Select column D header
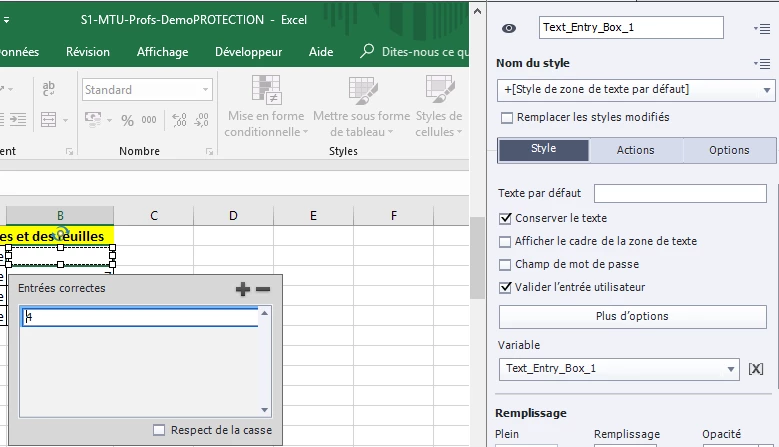 tap(233, 216)
